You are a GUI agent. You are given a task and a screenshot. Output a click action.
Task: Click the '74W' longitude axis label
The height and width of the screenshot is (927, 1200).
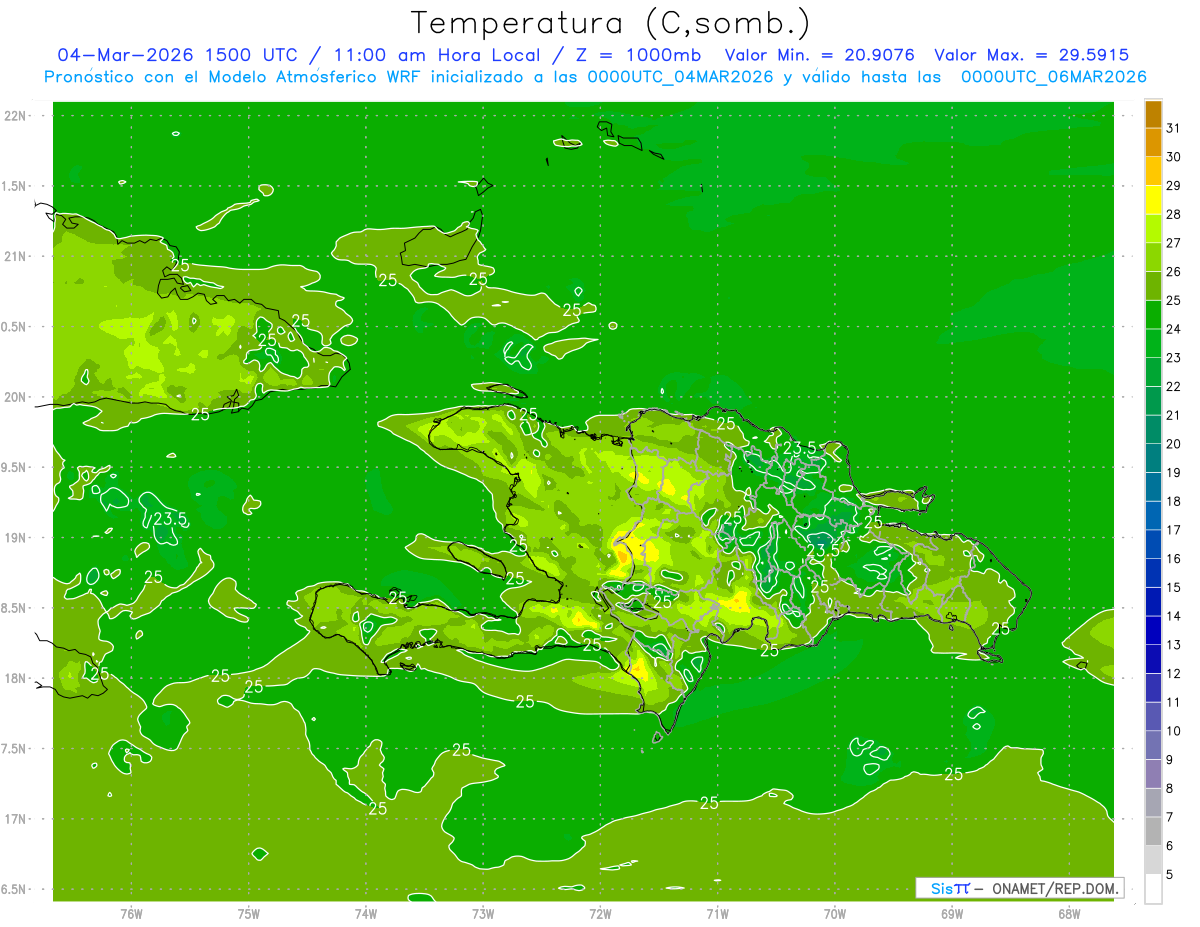[x=366, y=914]
